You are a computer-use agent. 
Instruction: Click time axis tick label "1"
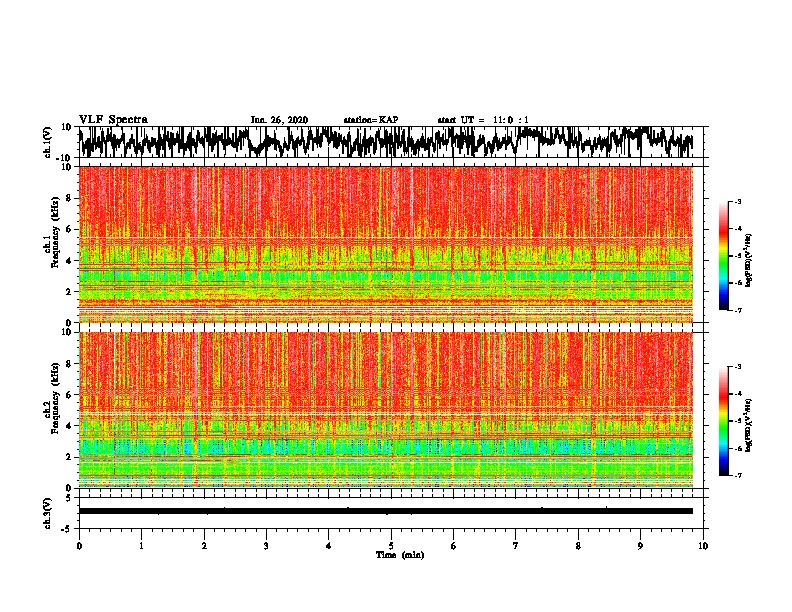(142, 546)
